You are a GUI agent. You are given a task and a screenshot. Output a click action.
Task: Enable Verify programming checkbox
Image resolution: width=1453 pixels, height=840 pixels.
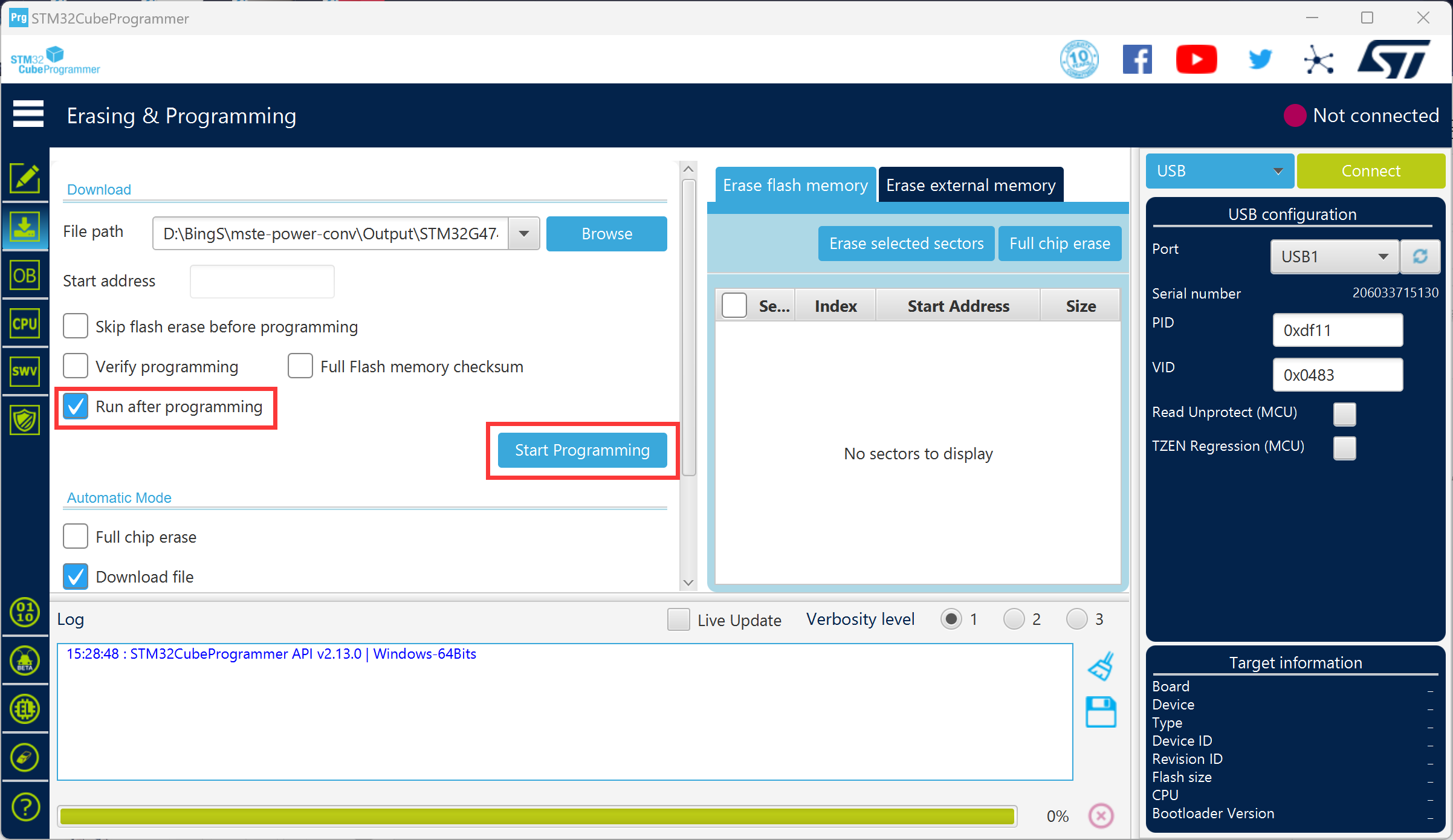76,366
